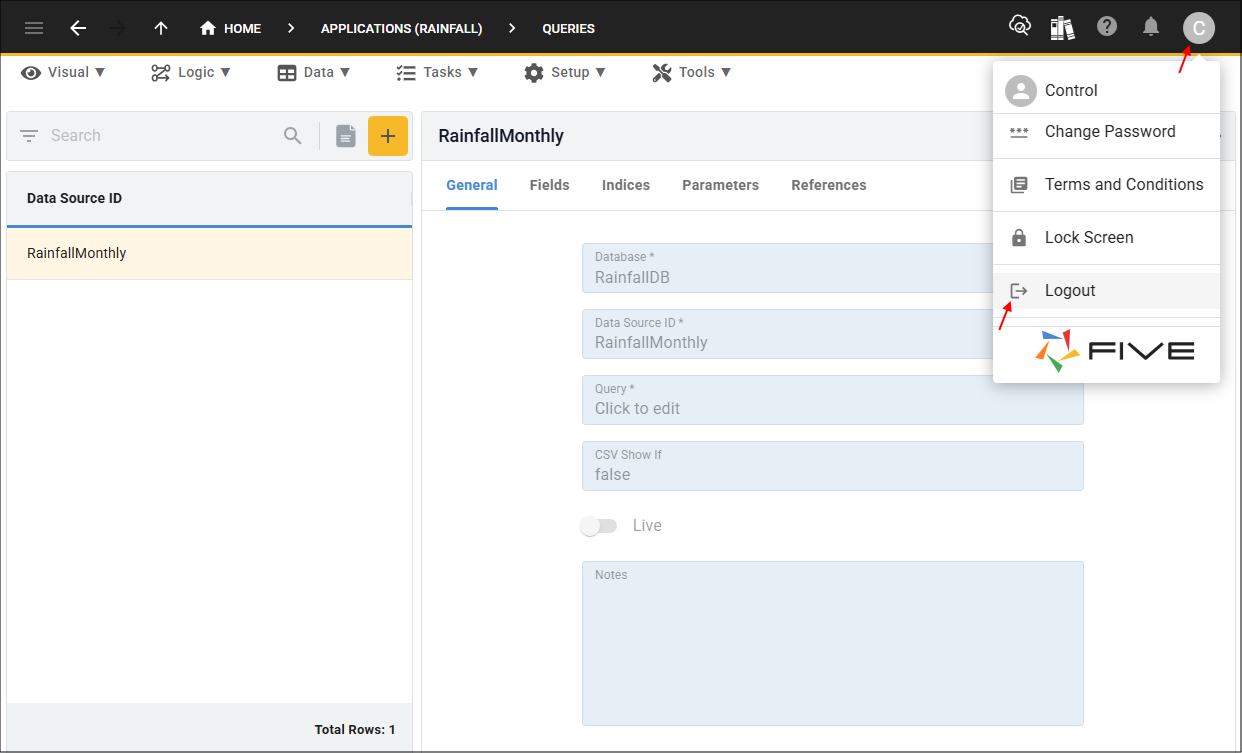1242x753 pixels.
Task: Open the hamburger navigation menu
Action: click(34, 28)
